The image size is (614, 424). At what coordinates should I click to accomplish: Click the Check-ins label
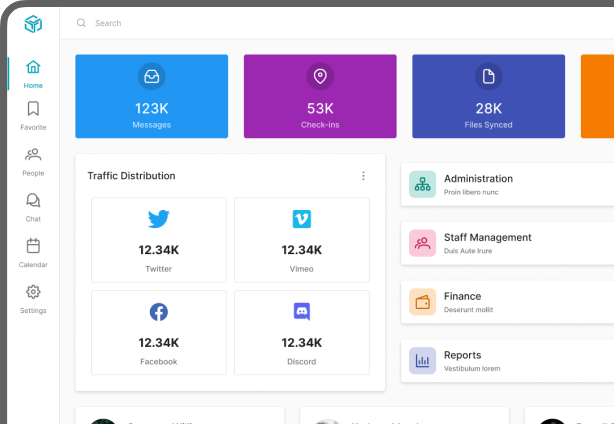pyautogui.click(x=320, y=125)
